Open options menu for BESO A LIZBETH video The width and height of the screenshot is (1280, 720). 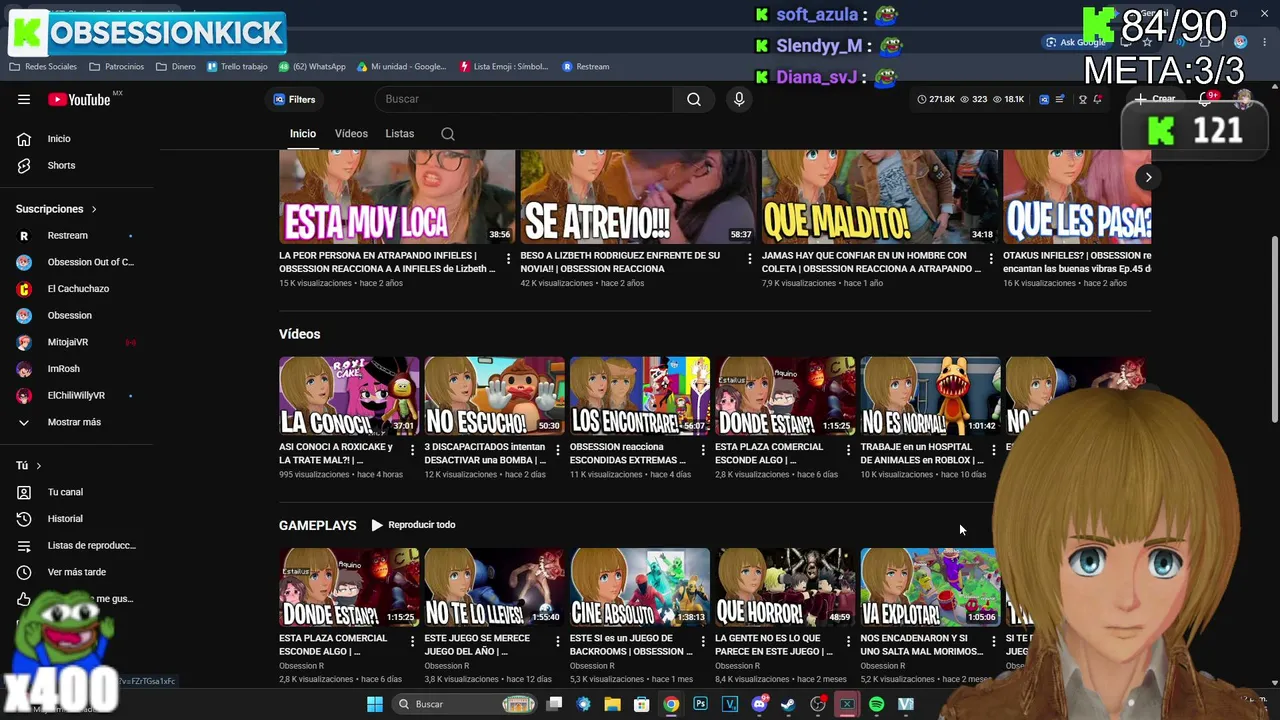(x=749, y=259)
